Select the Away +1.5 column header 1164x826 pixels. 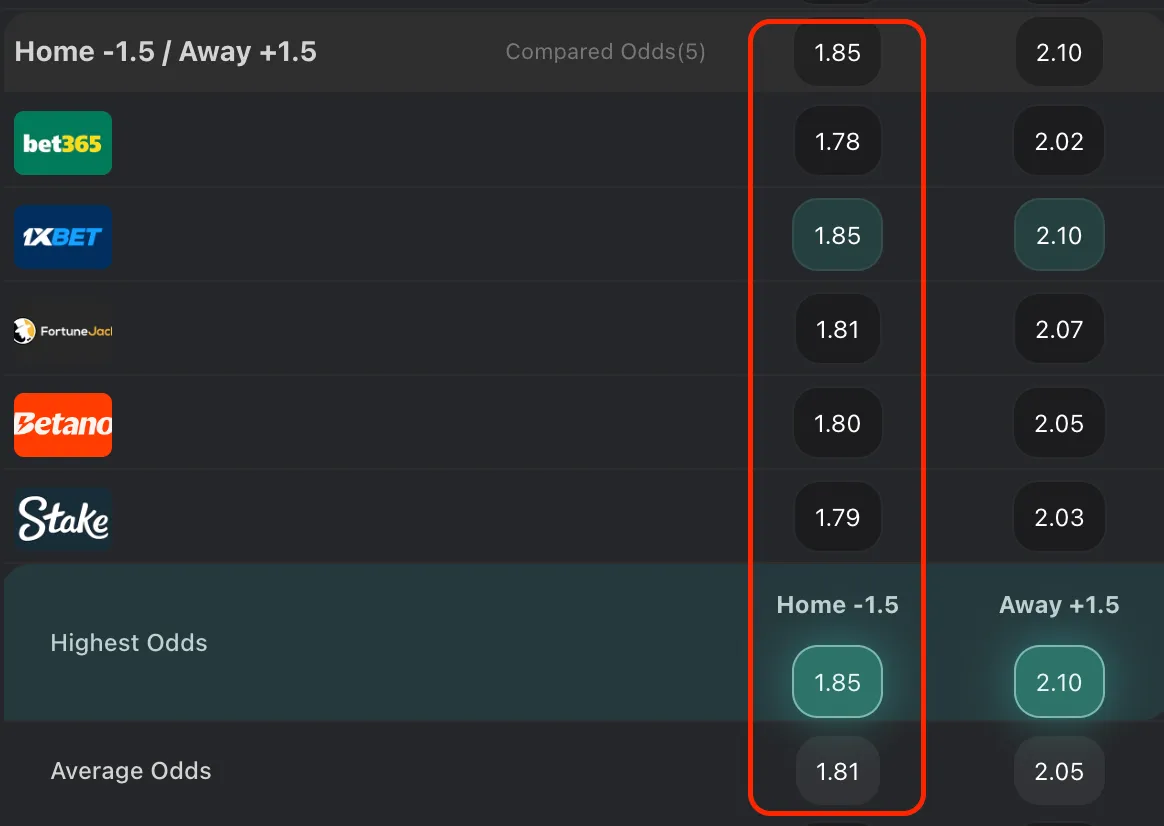[1058, 604]
